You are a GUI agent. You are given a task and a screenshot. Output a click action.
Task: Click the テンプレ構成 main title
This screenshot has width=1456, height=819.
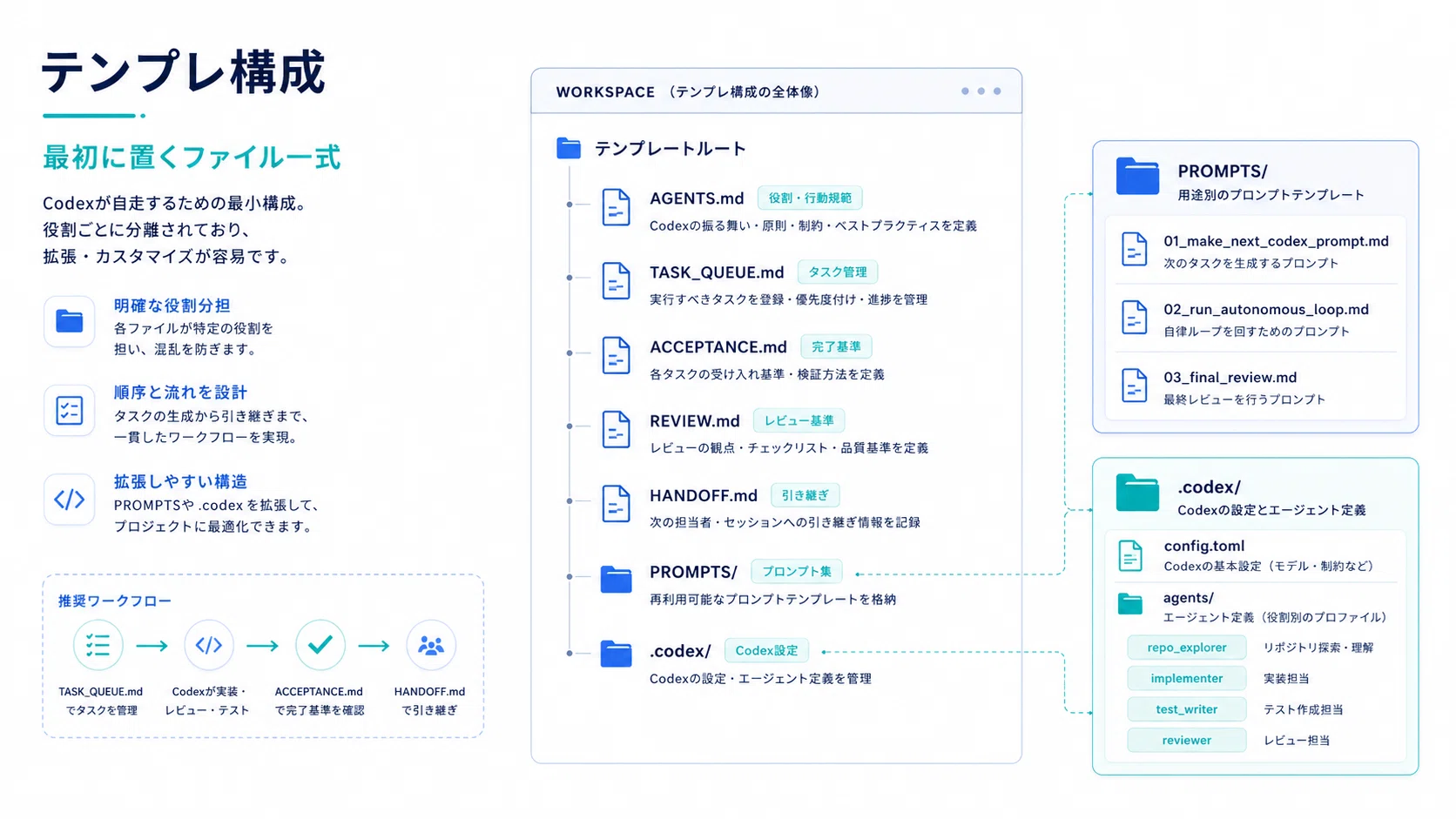tap(184, 71)
